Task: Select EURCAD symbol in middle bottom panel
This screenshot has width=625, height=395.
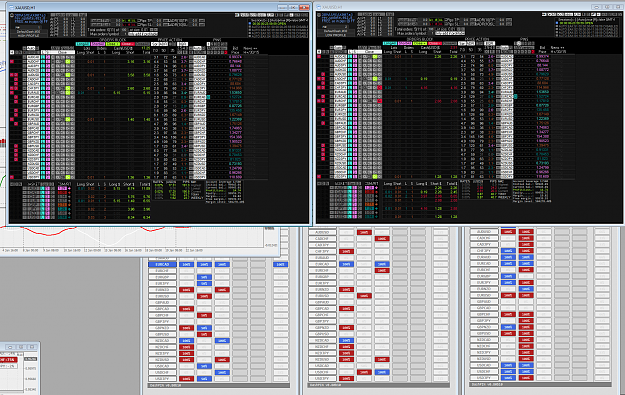Action: (x=322, y=264)
